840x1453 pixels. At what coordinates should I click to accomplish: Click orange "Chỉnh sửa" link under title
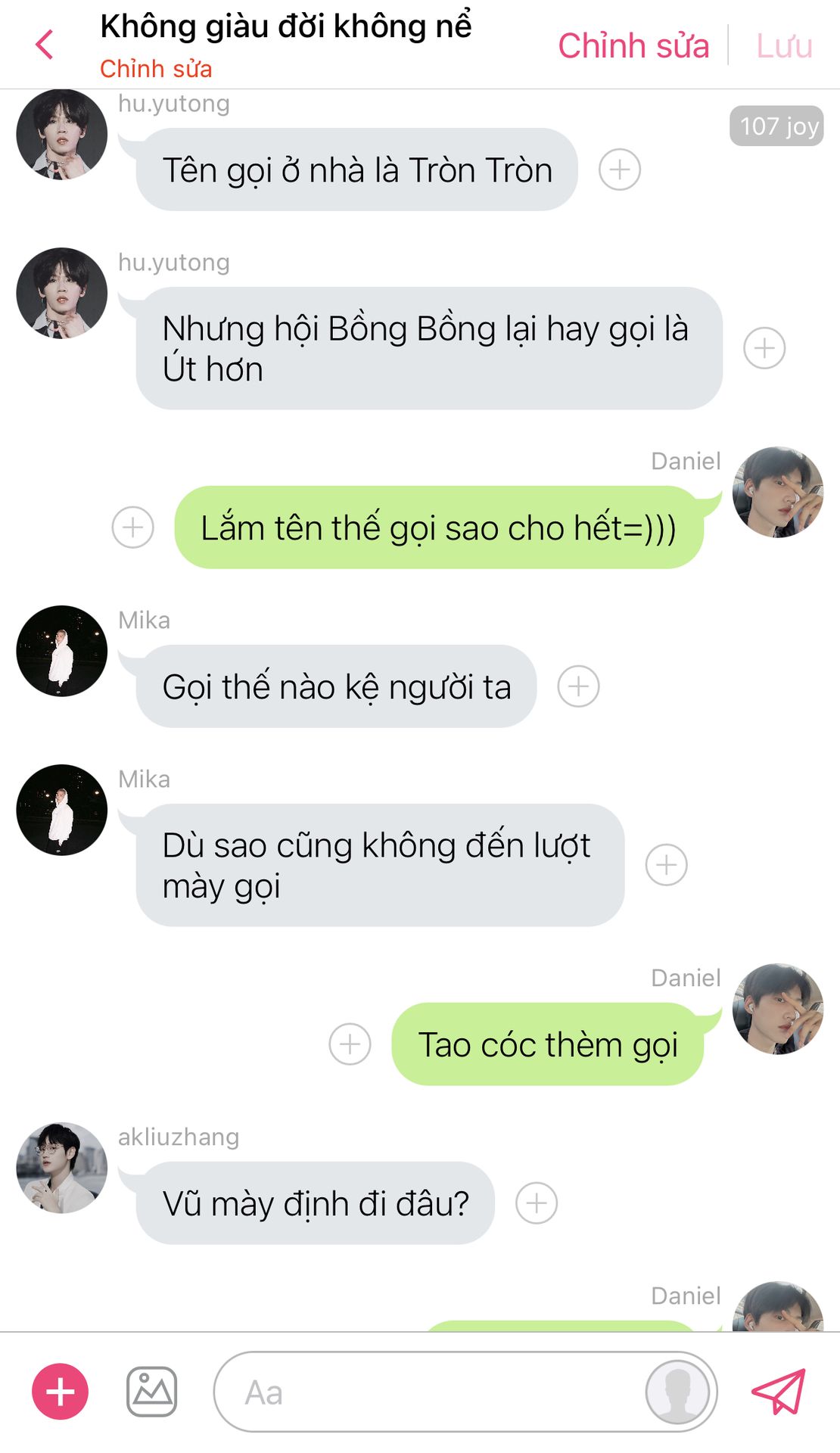[156, 69]
